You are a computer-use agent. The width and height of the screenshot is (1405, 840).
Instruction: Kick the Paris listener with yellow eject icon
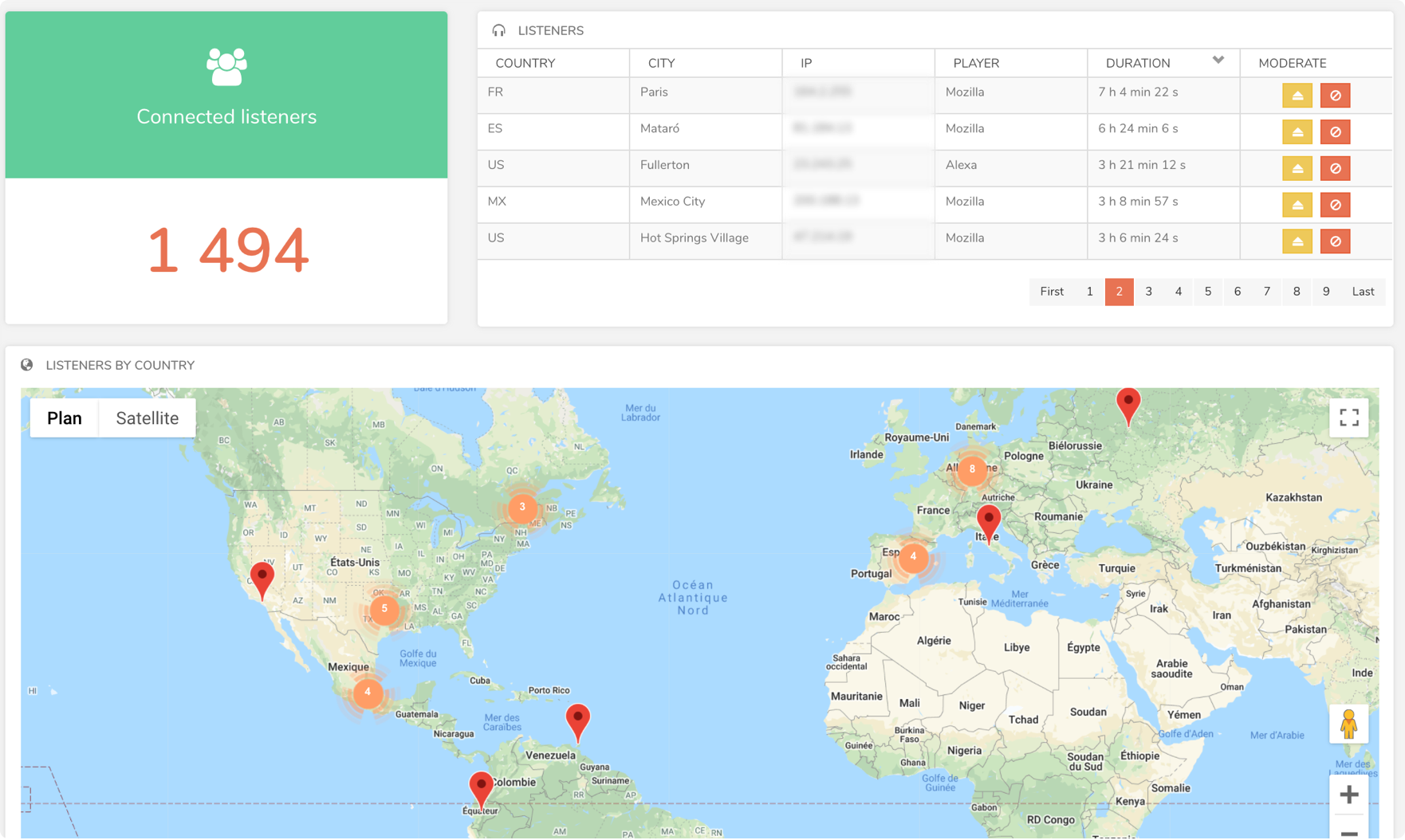[1297, 96]
